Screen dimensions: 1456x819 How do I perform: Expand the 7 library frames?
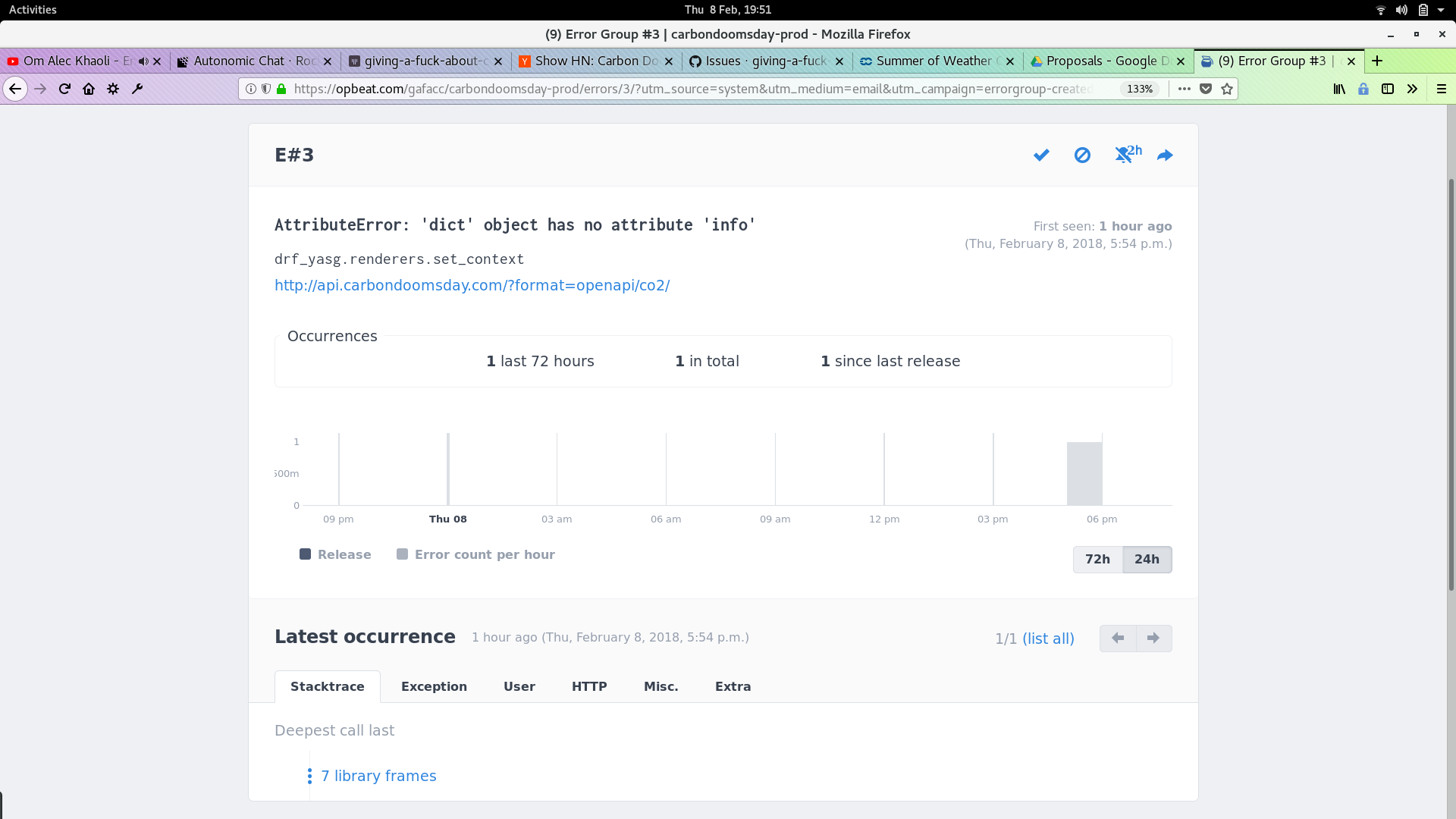click(x=378, y=776)
